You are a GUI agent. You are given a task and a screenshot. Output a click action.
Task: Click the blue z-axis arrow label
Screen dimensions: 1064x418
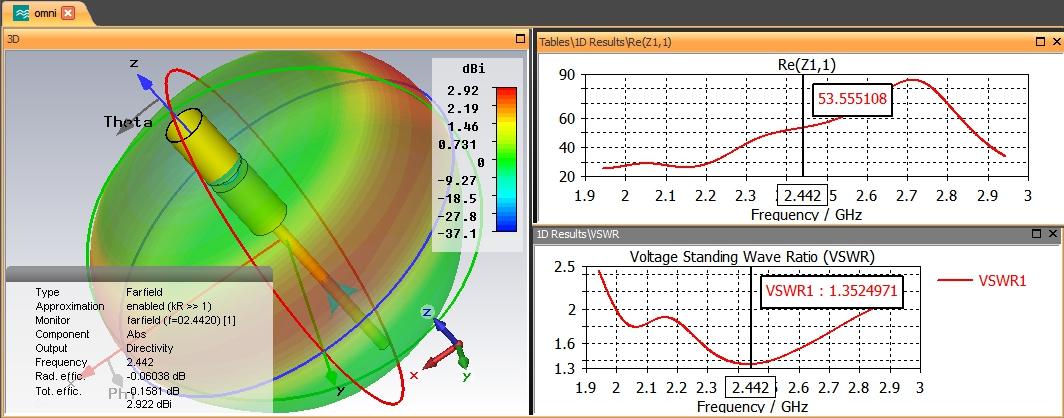(134, 63)
